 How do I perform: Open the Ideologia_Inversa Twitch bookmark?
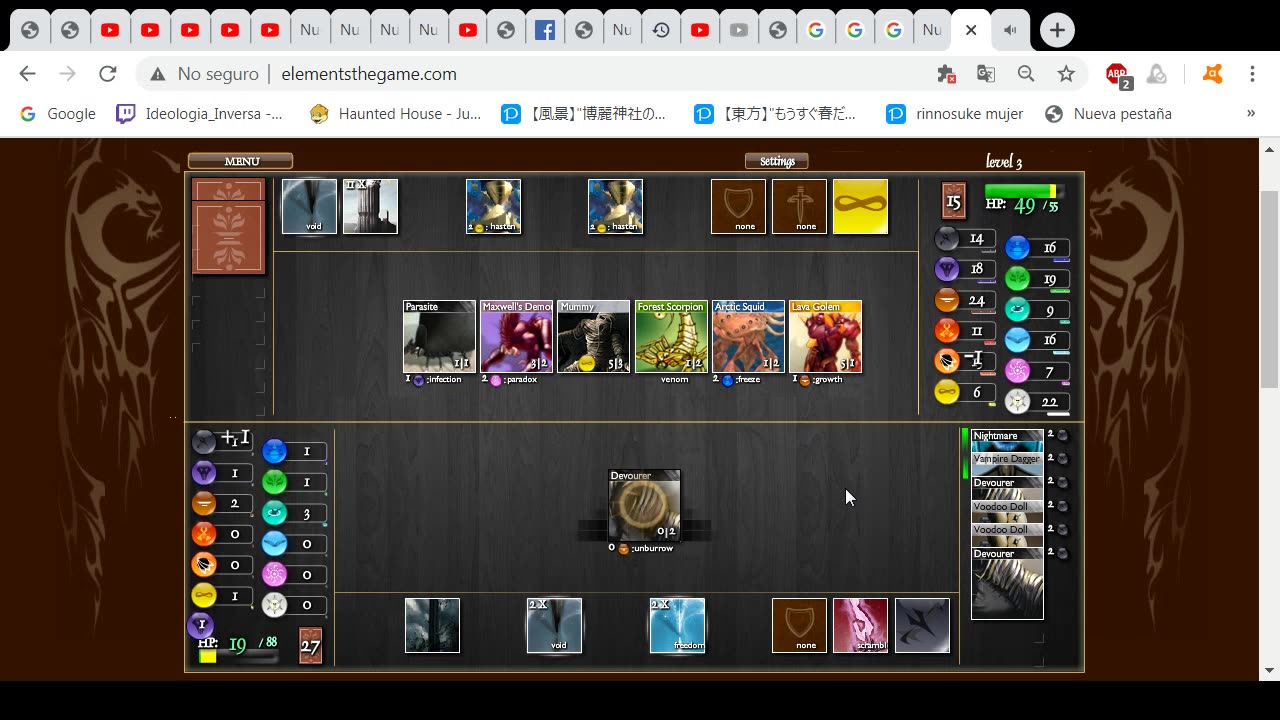pyautogui.click(x=200, y=114)
